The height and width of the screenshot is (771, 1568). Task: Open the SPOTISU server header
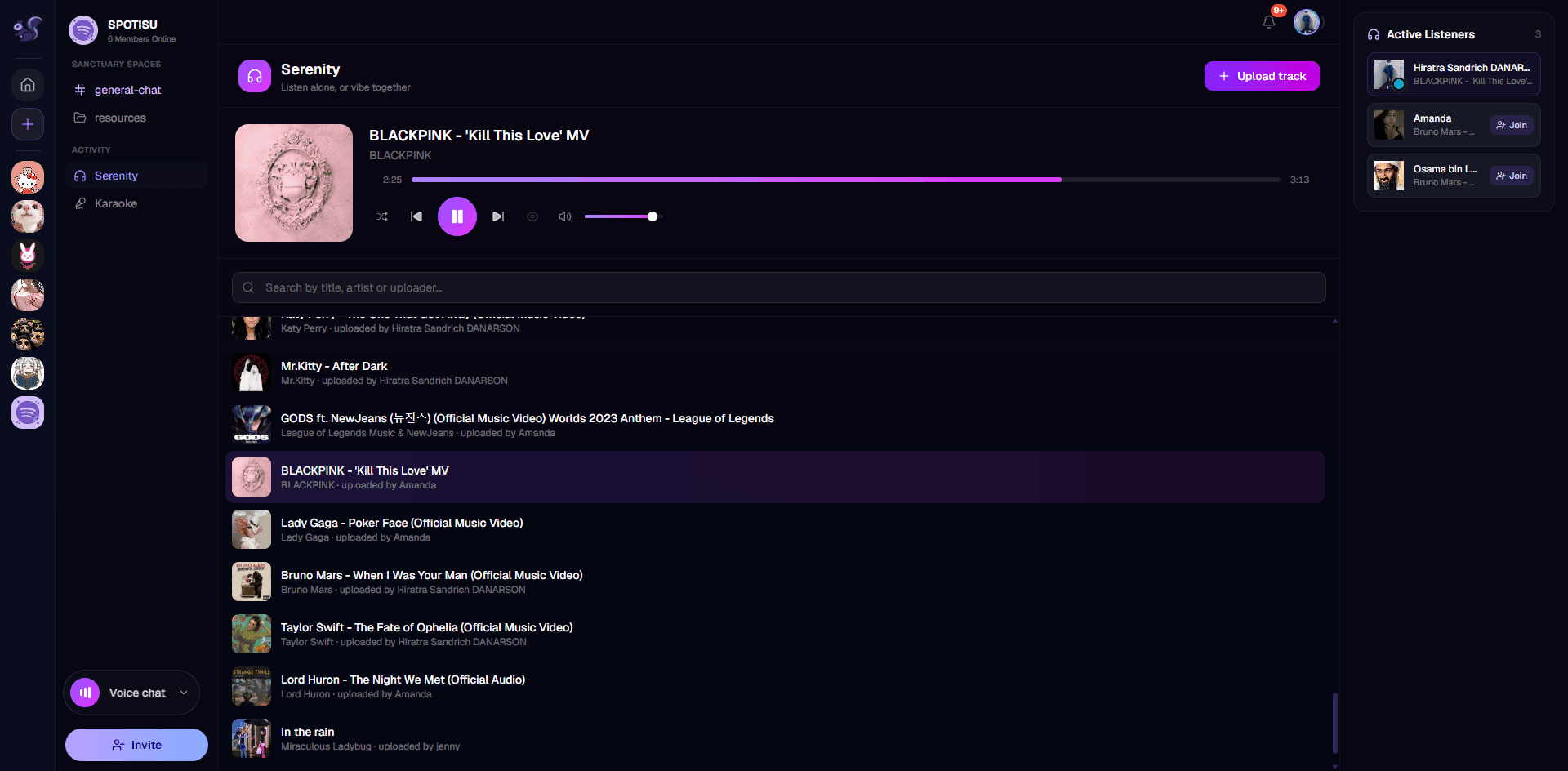tap(136, 30)
